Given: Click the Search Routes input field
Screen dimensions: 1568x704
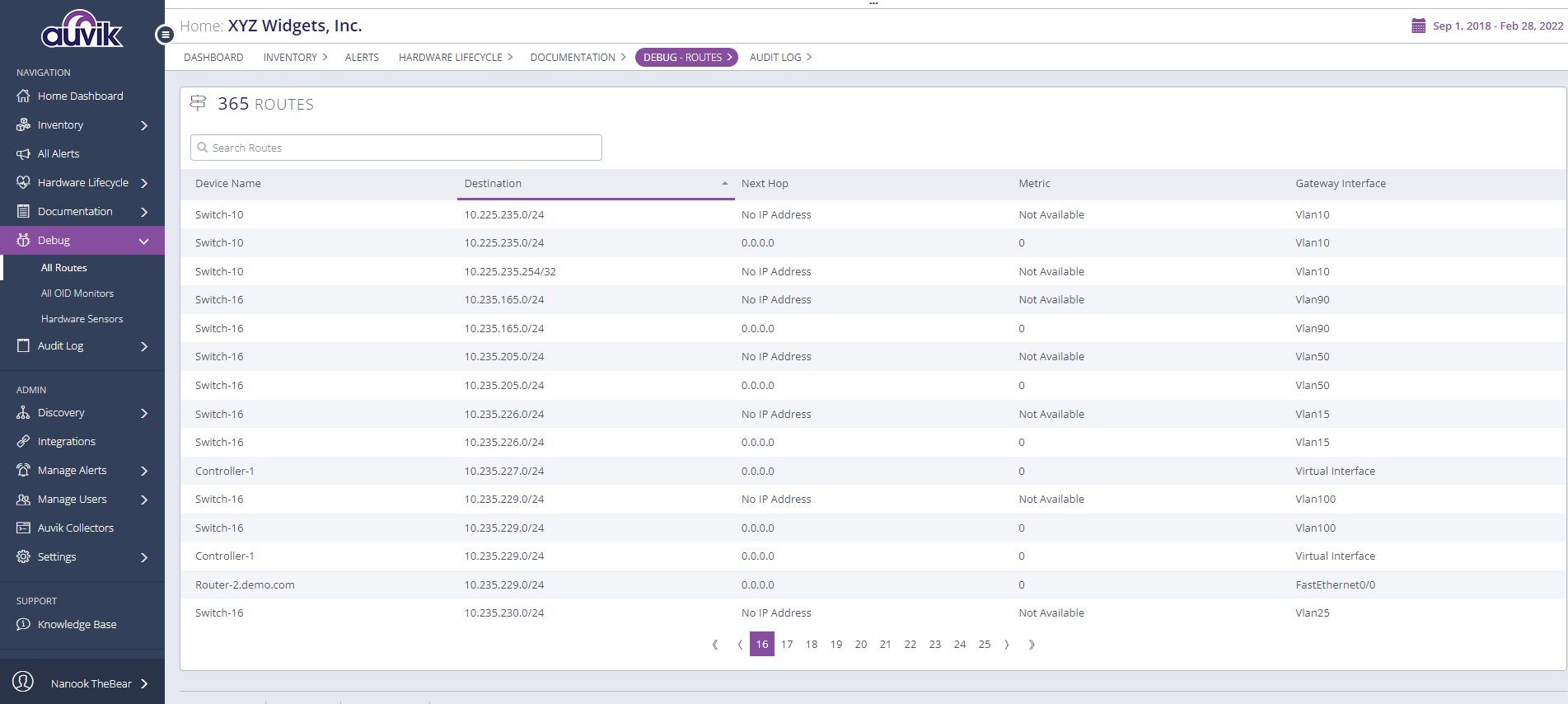Looking at the screenshot, I should pos(396,148).
